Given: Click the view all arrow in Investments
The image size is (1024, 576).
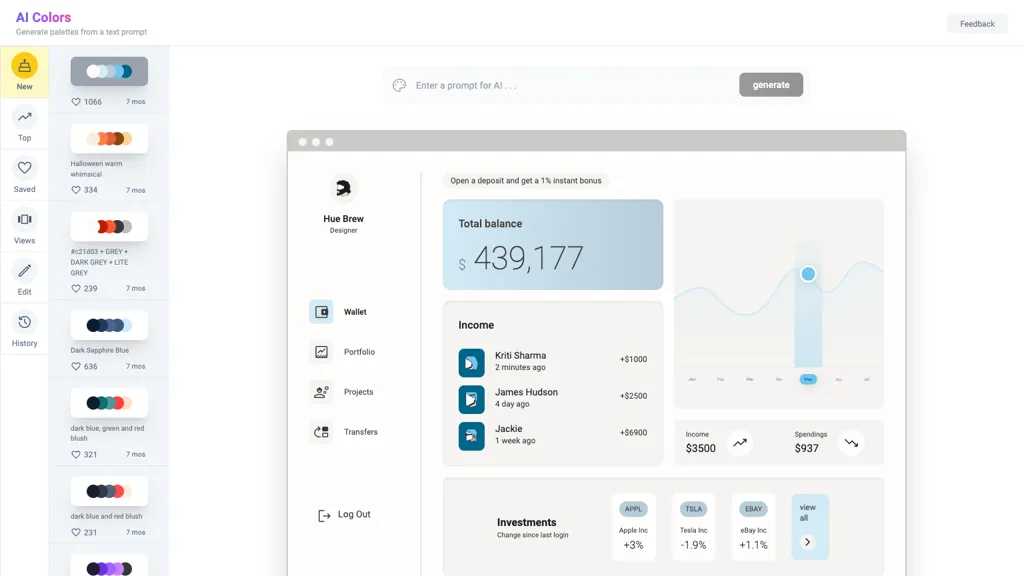Looking at the screenshot, I should [807, 542].
